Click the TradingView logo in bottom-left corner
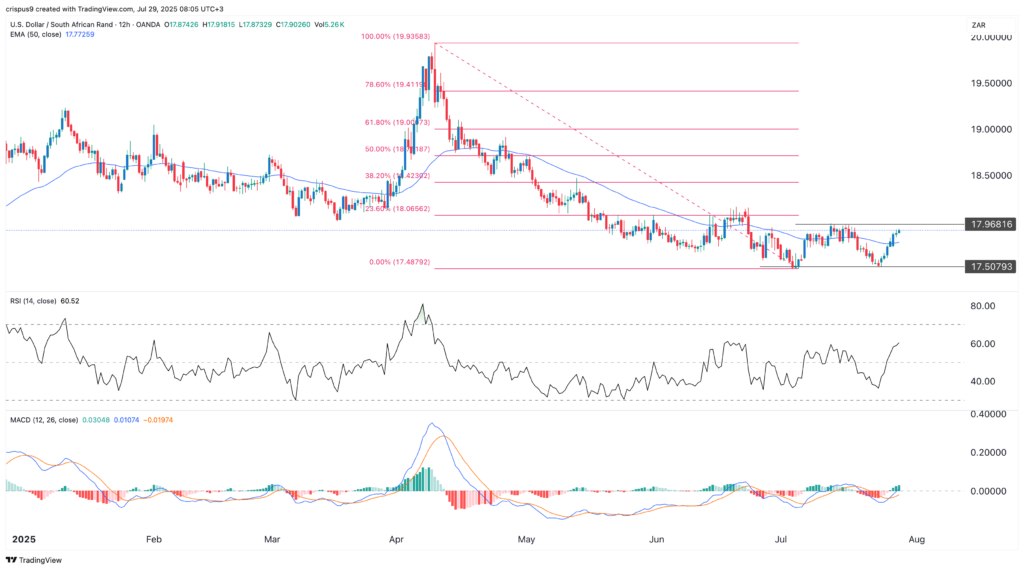1024x570 pixels. [34, 559]
